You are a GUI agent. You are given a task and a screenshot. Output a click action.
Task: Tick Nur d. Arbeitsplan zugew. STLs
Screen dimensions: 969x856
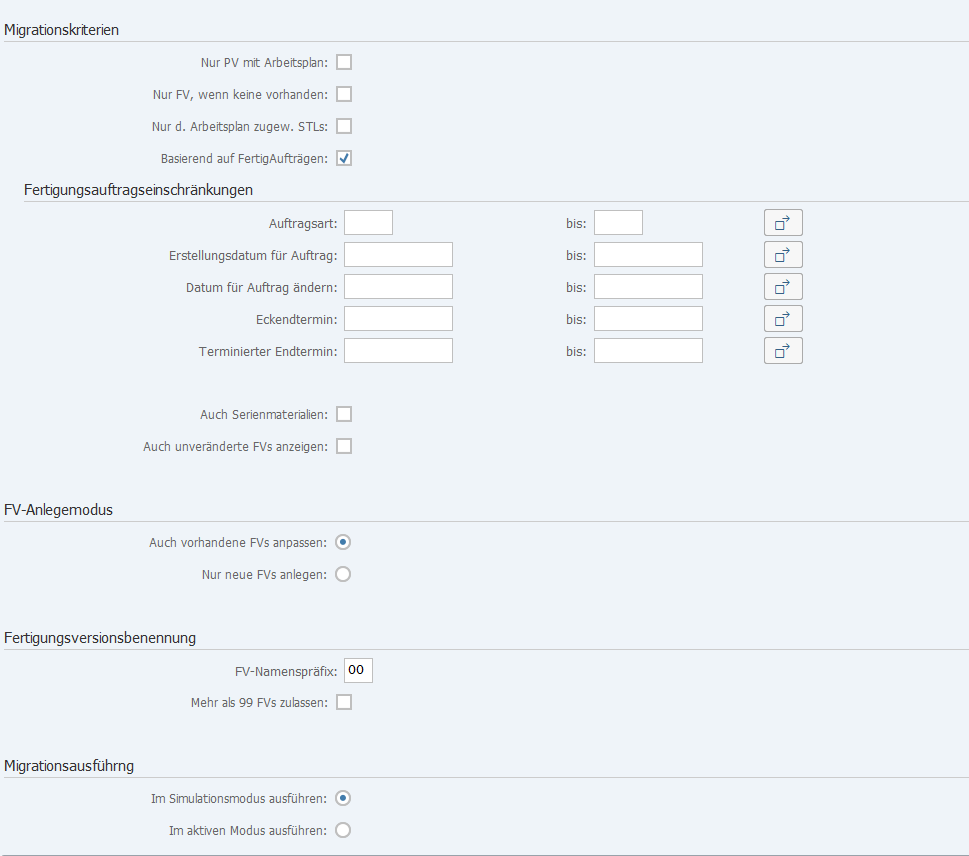tap(344, 126)
